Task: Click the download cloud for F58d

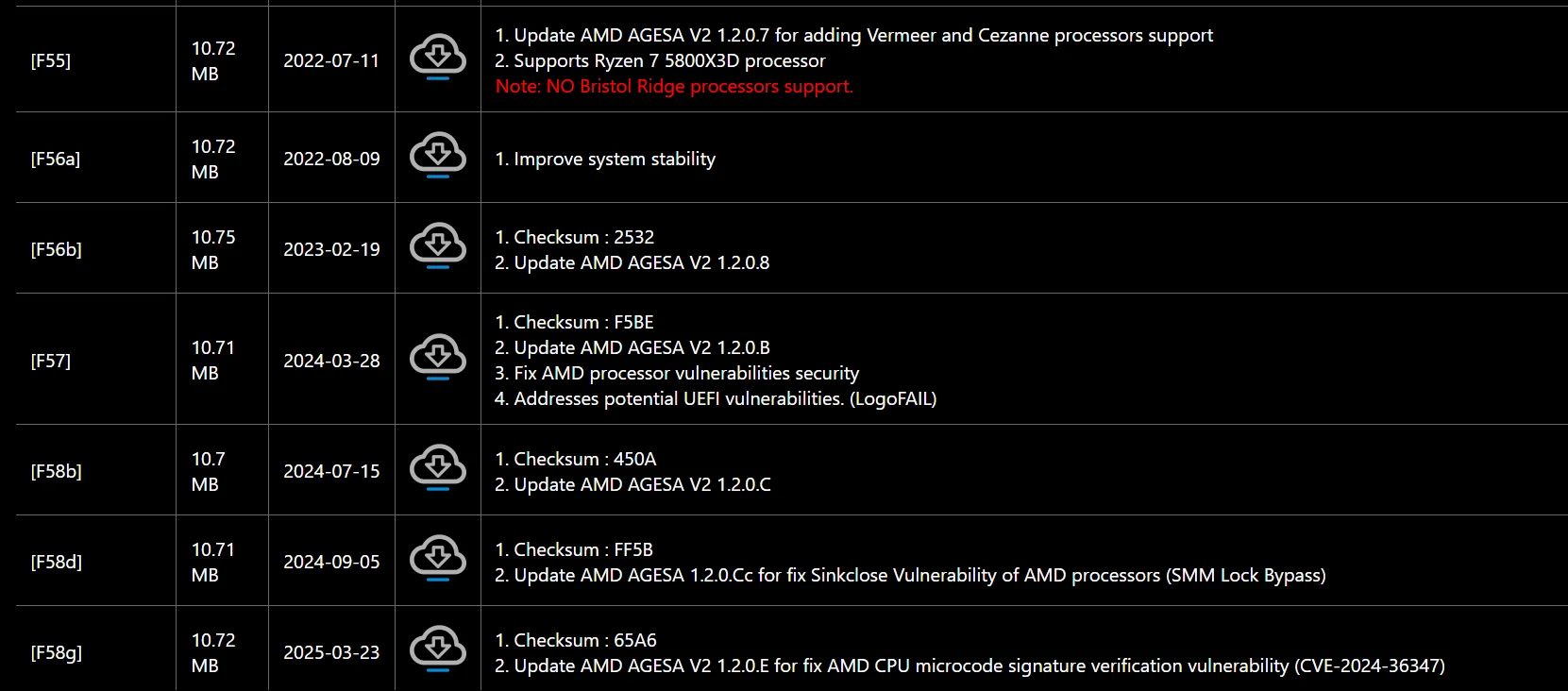Action: point(437,558)
